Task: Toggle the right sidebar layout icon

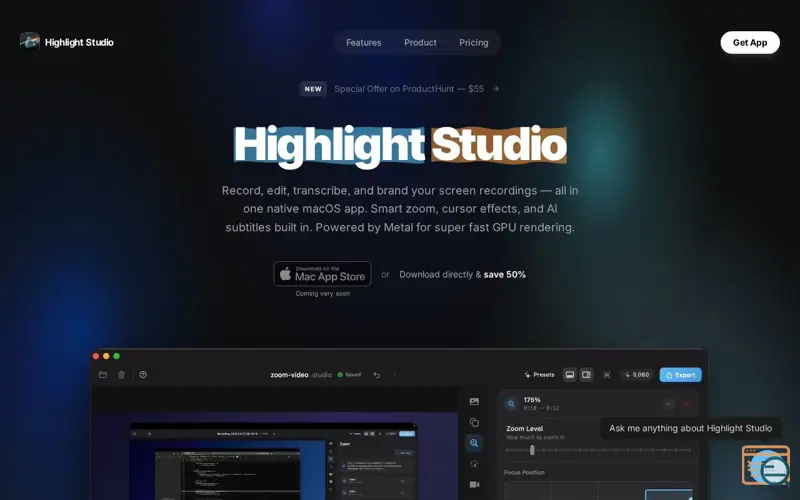Action: [587, 375]
